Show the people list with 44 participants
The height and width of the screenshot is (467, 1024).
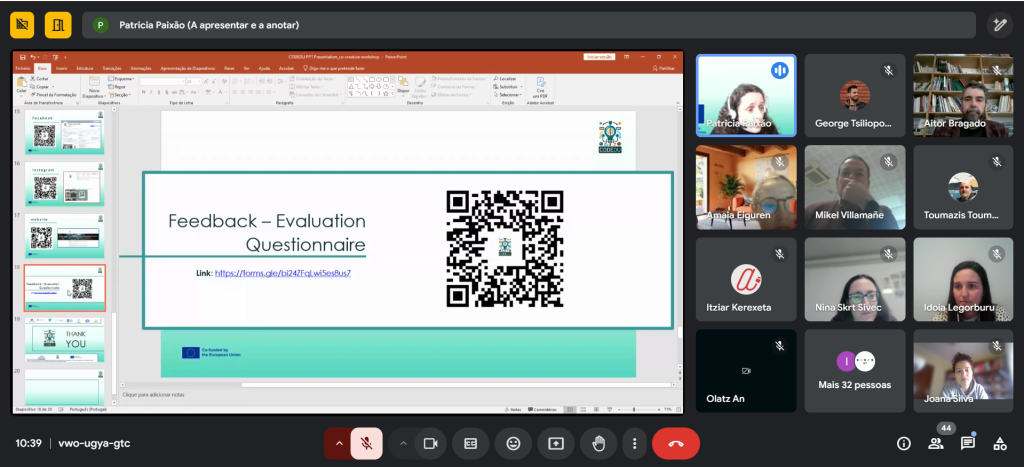coord(936,443)
